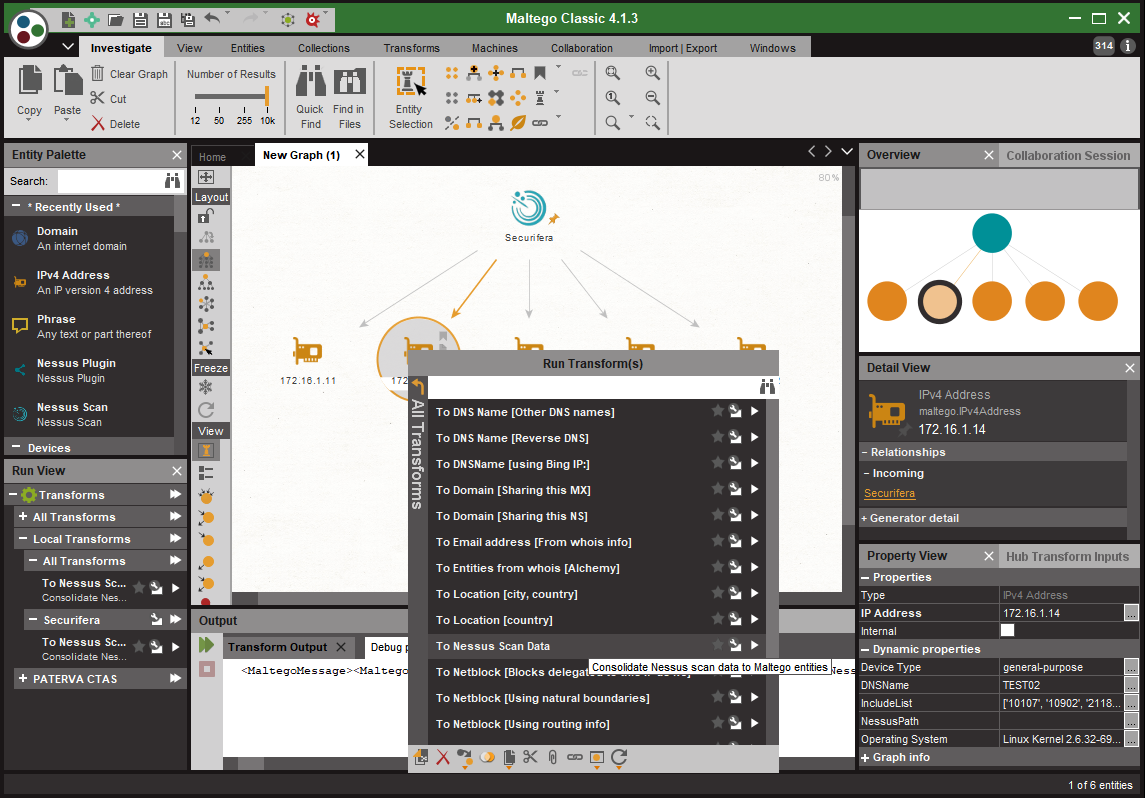1145x798 pixels.
Task: Click the Entity Palette search field
Action: (x=110, y=180)
